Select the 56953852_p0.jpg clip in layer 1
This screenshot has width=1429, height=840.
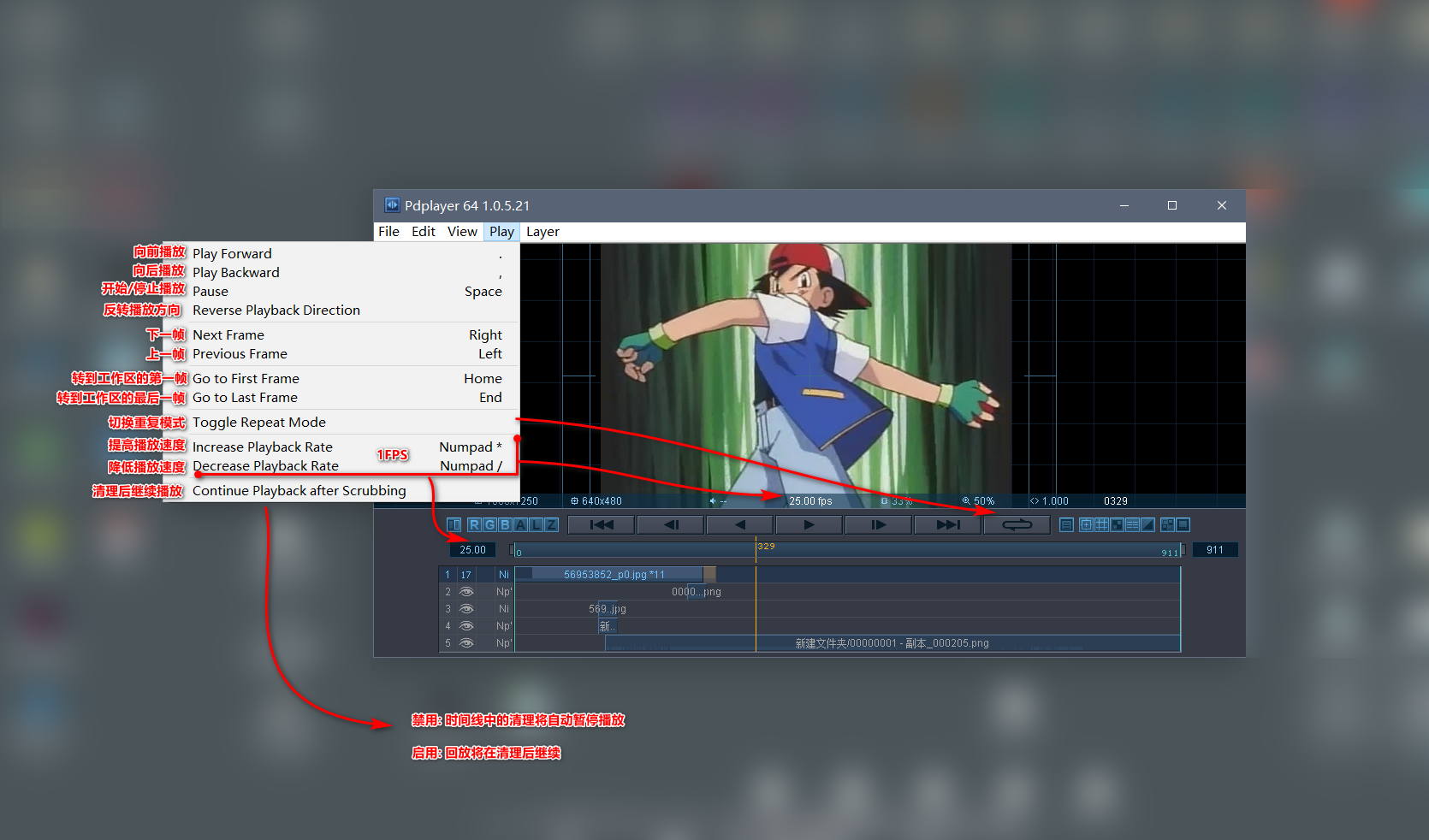pyautogui.click(x=614, y=575)
